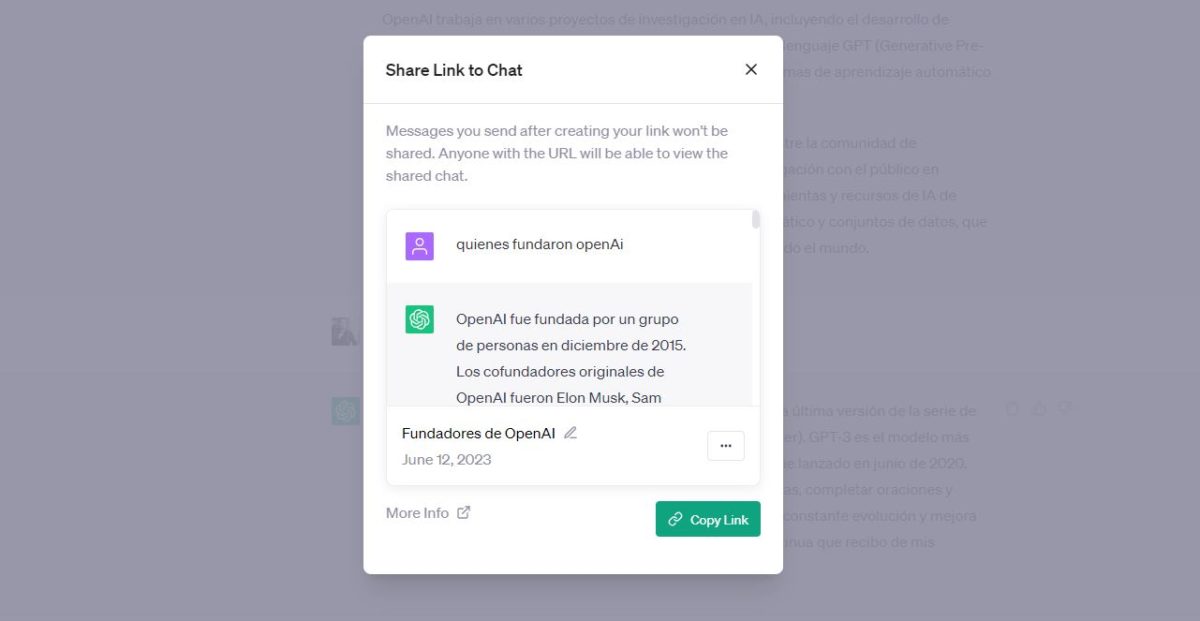
Task: Click the chain link icon in Copy Link
Action: coord(676,520)
